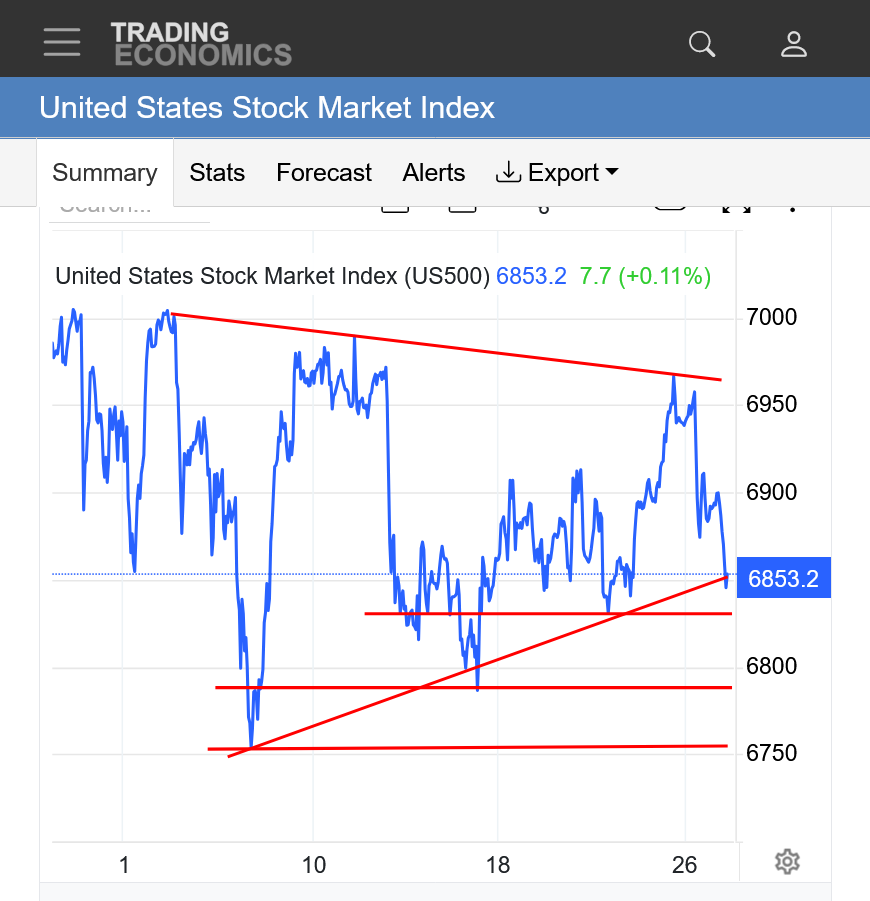The width and height of the screenshot is (870, 901).
Task: Select the lowest horizontal red support line
Action: pyautogui.click(x=470, y=747)
